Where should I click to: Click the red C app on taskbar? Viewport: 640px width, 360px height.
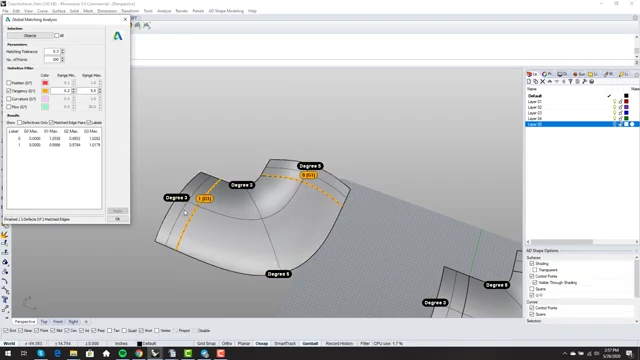pyautogui.click(x=221, y=353)
